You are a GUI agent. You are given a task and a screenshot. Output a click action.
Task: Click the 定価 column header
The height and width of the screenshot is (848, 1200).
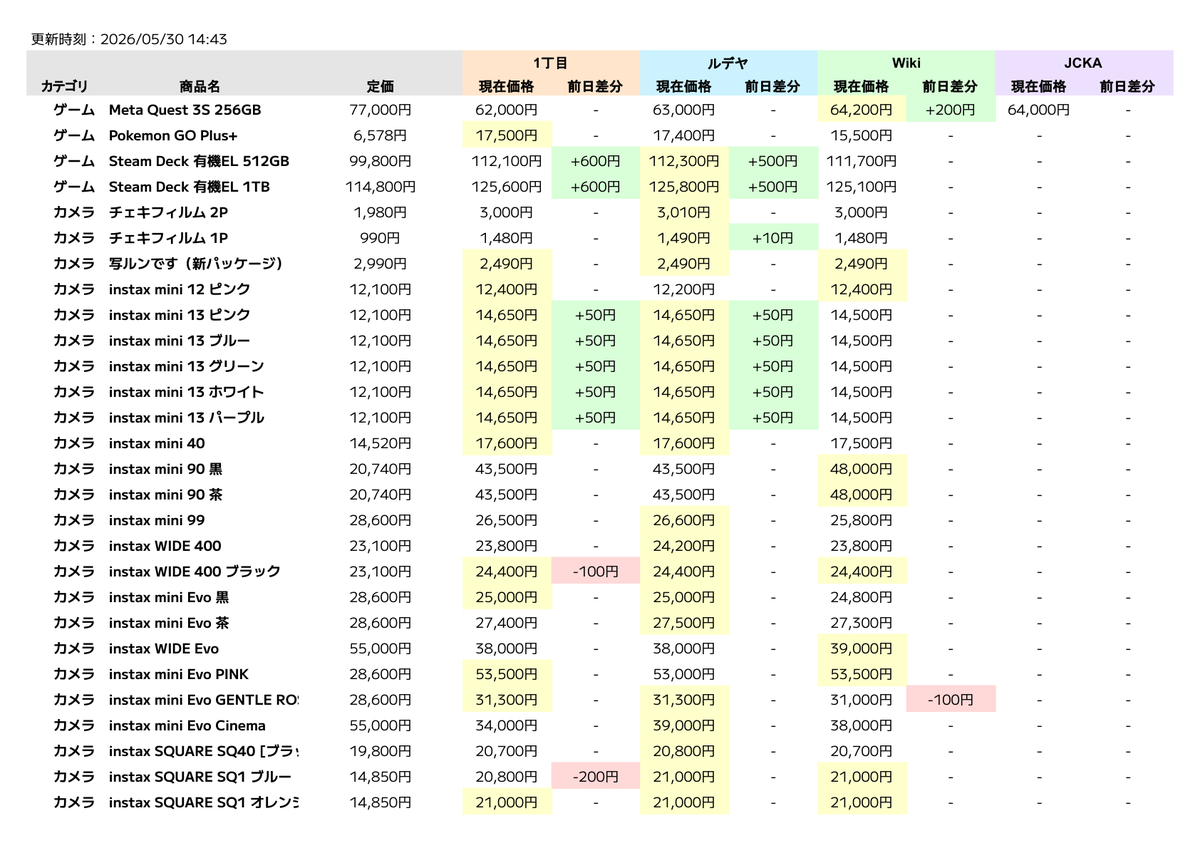pyautogui.click(x=380, y=87)
